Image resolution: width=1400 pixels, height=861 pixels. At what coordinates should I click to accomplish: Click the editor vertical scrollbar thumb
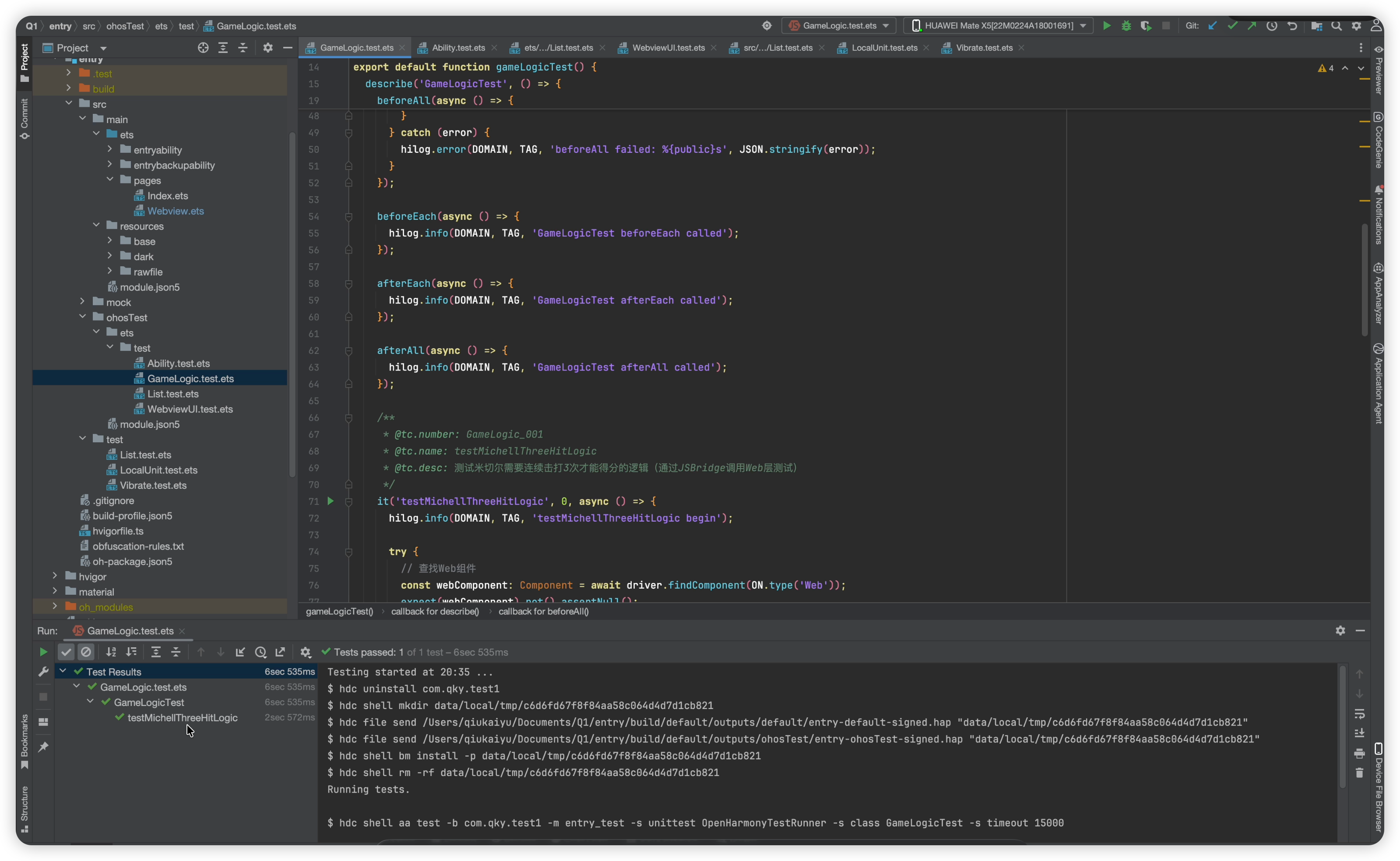pyautogui.click(x=1364, y=279)
